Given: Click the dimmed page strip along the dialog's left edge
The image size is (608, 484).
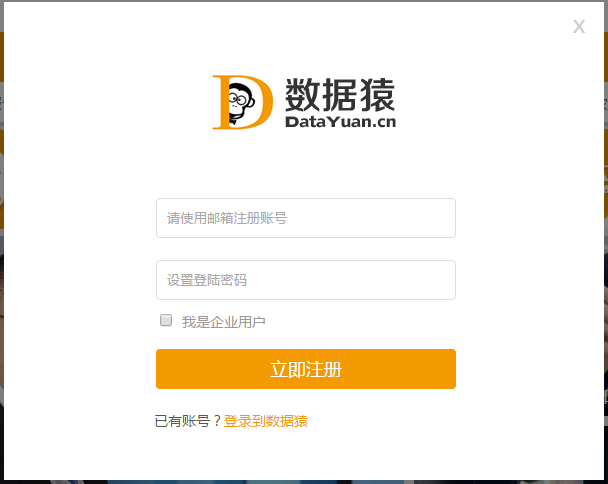Looking at the screenshot, I should (2, 242).
